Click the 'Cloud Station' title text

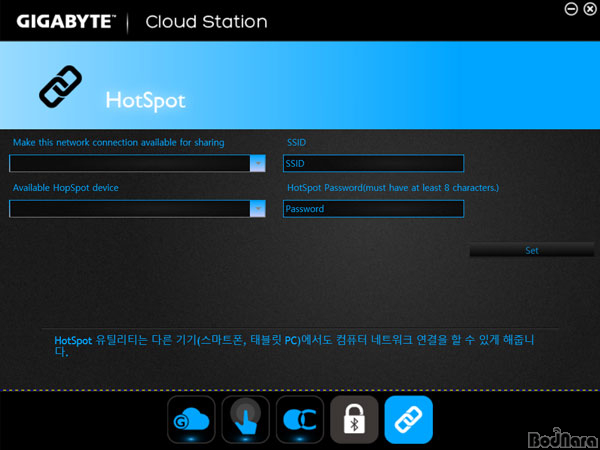click(x=207, y=22)
